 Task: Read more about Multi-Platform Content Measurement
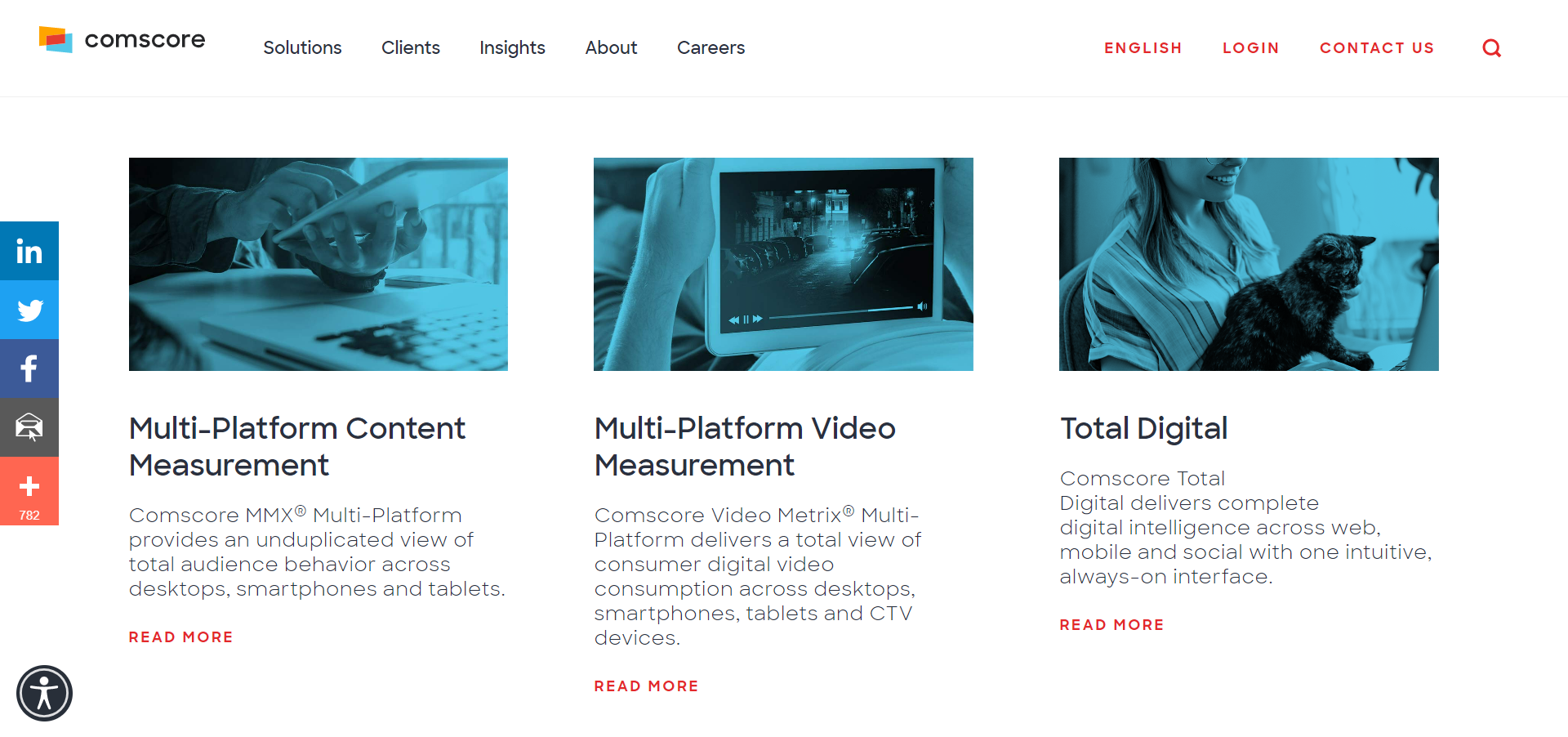pos(181,637)
